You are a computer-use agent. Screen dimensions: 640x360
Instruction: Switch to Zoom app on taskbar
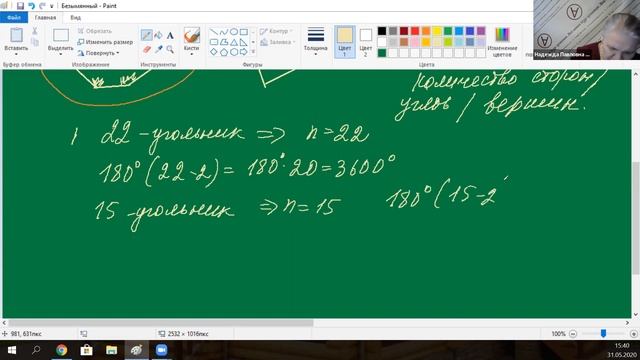tap(162, 350)
